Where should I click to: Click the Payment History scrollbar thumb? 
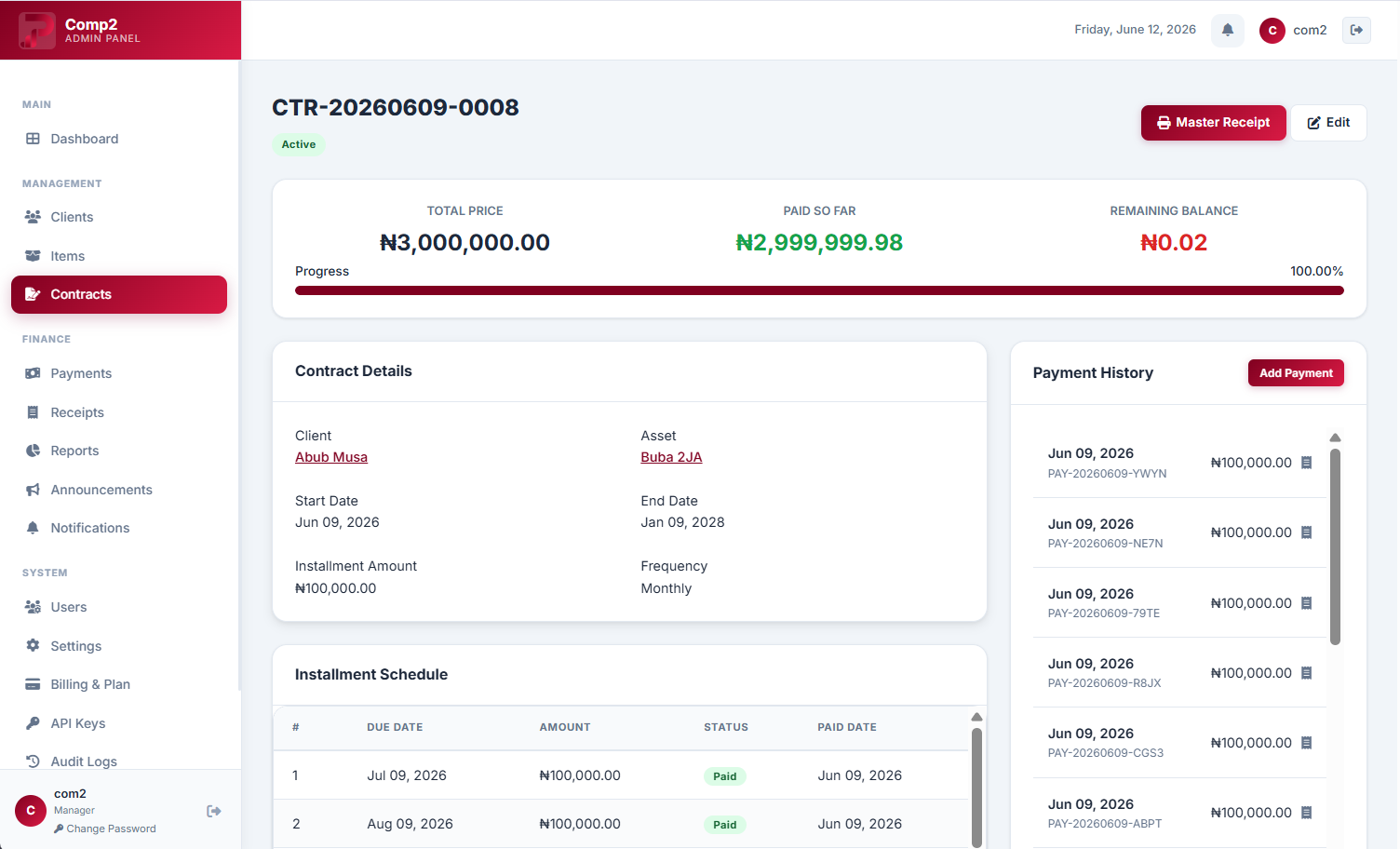(1335, 547)
